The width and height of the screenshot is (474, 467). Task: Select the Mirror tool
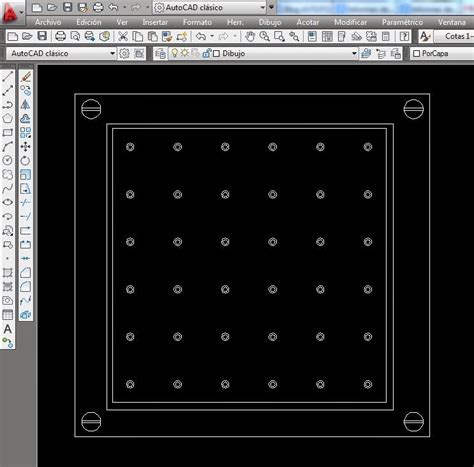[25, 104]
